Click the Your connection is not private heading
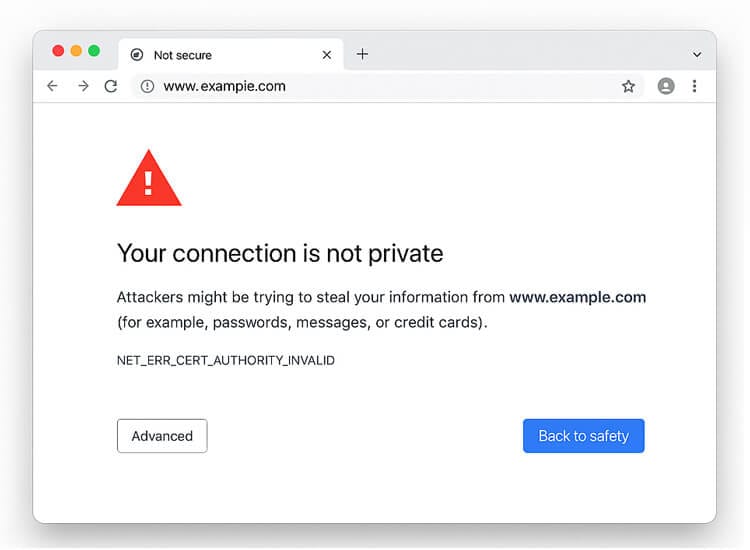Image resolution: width=750 pixels, height=550 pixels. pos(280,253)
